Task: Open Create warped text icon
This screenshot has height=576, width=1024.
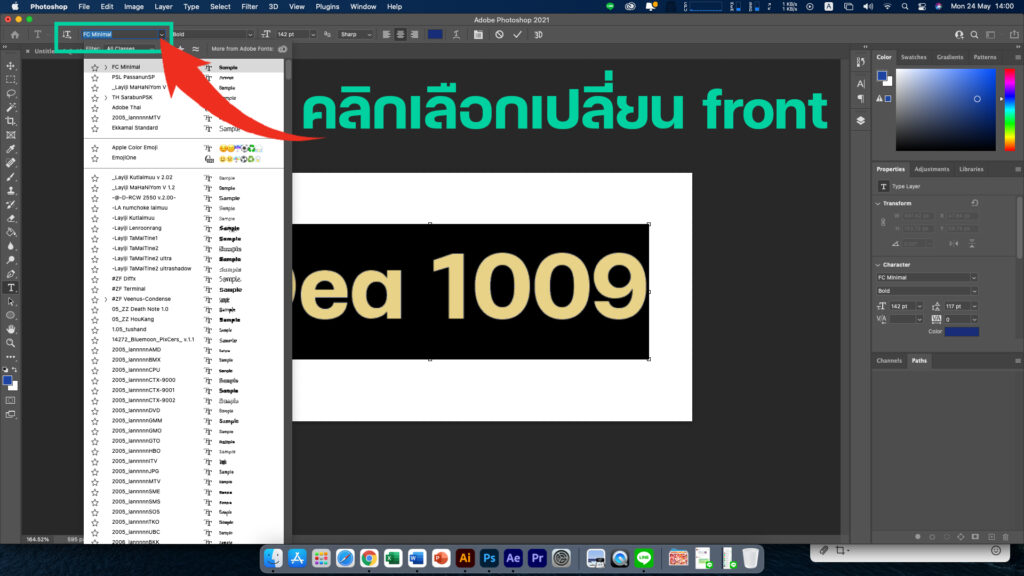Action: pyautogui.click(x=456, y=35)
